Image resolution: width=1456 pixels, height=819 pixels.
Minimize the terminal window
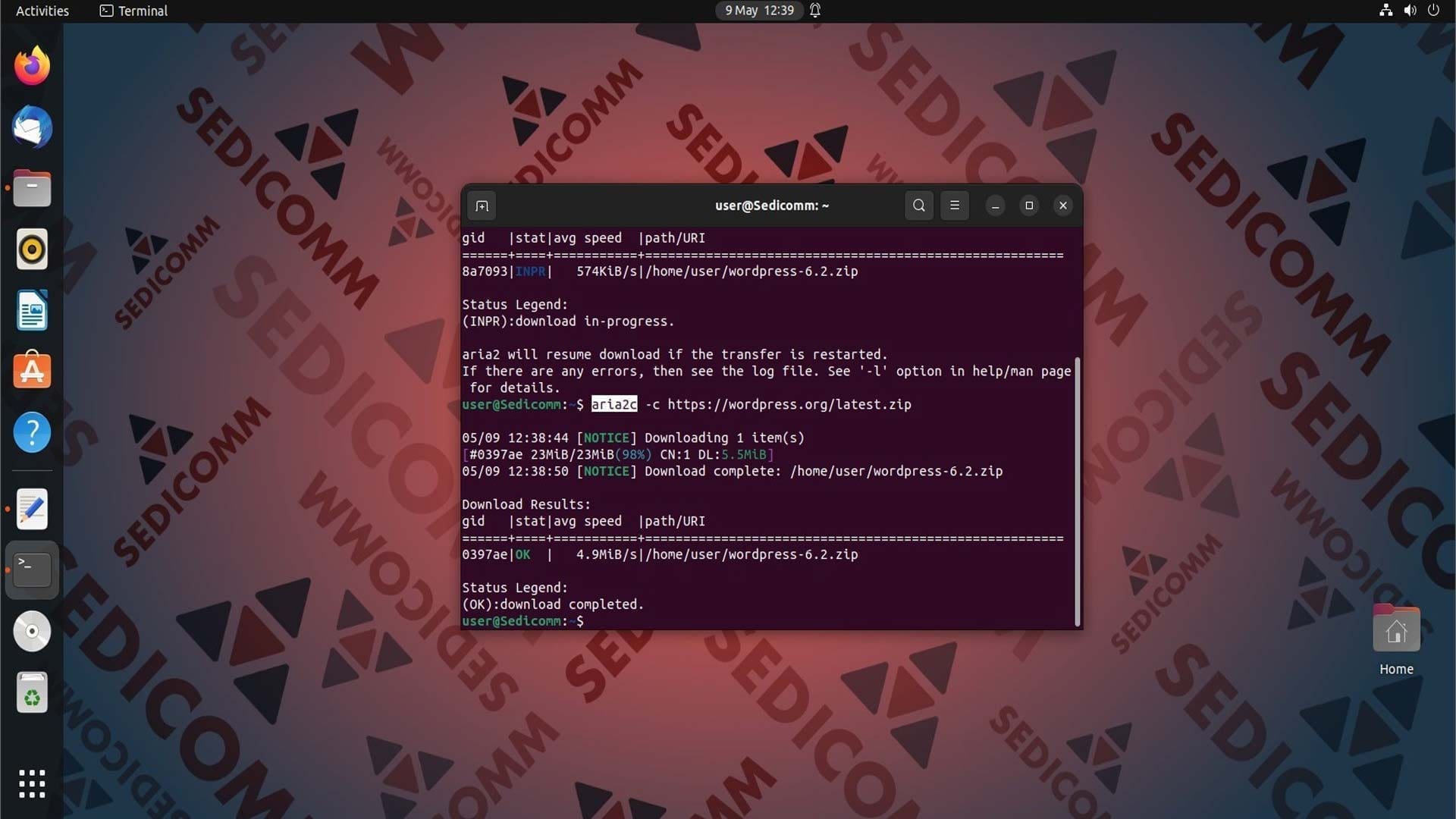point(996,206)
